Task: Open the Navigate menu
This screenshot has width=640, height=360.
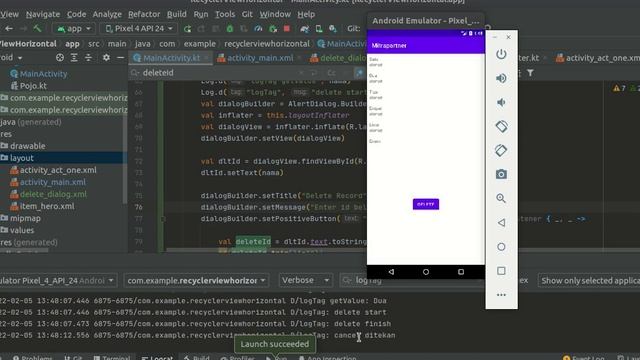Action: [43, 14]
